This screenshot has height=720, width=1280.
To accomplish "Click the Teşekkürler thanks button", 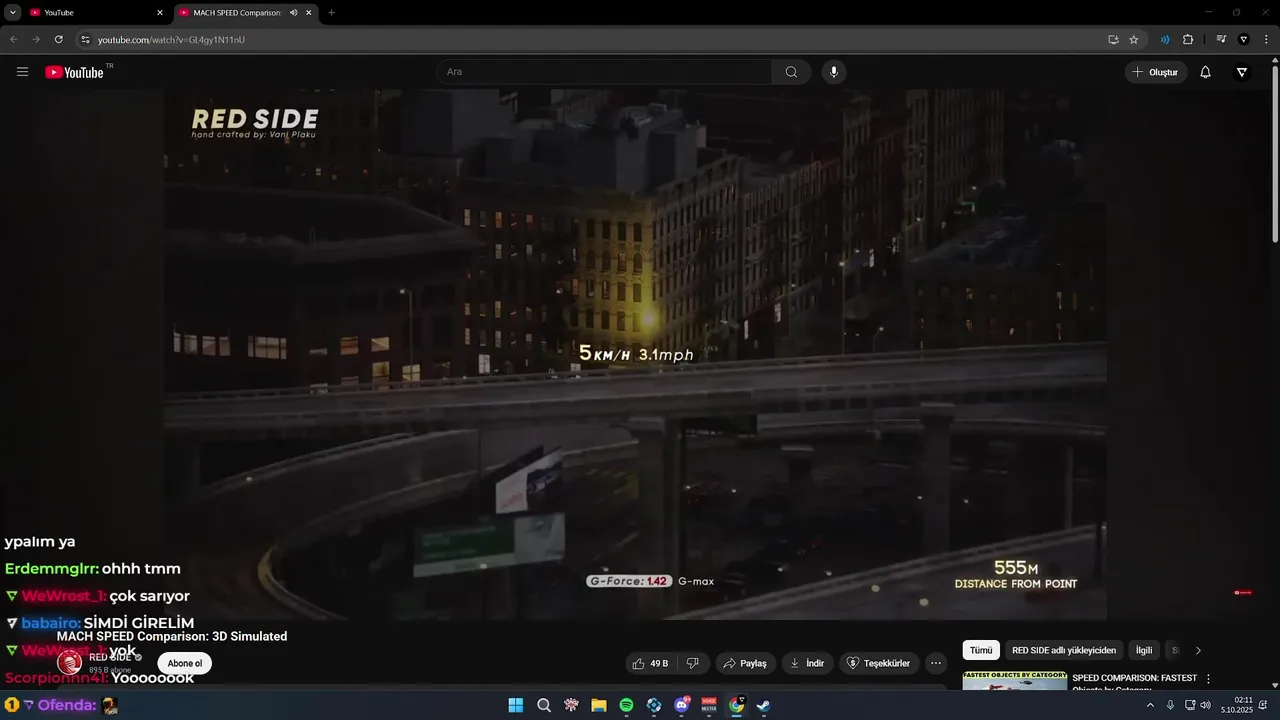I will click(x=878, y=663).
